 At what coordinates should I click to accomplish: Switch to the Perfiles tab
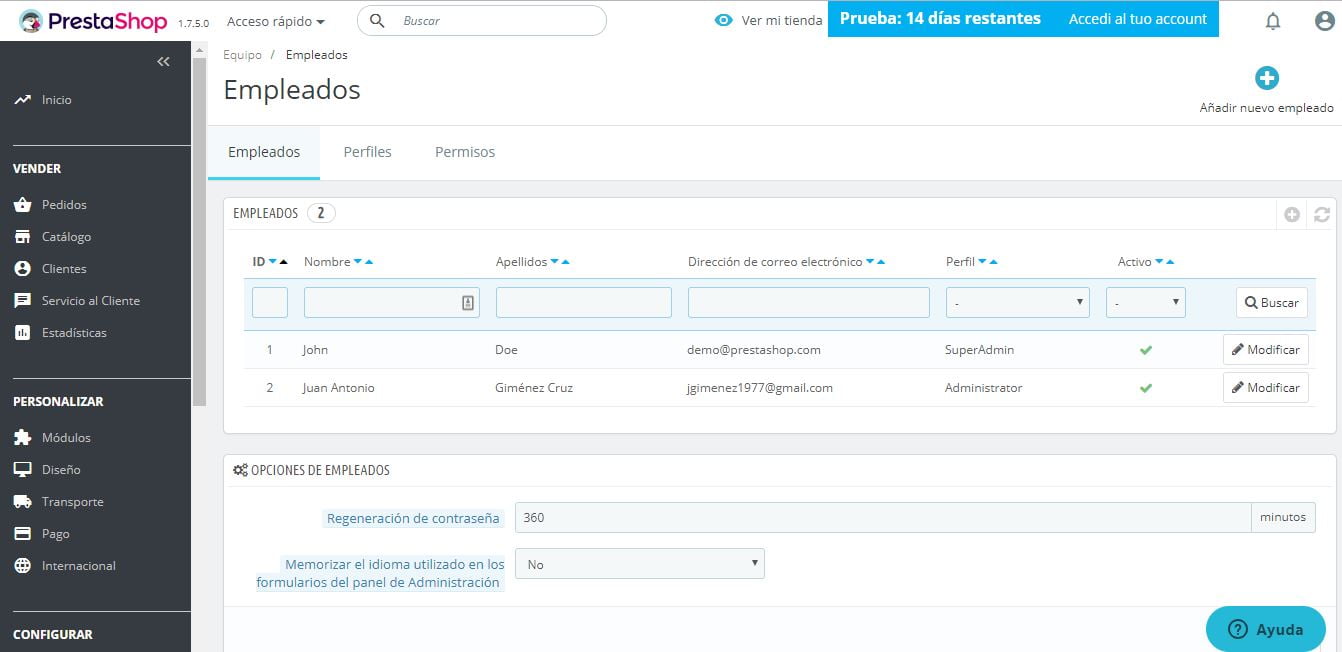367,151
